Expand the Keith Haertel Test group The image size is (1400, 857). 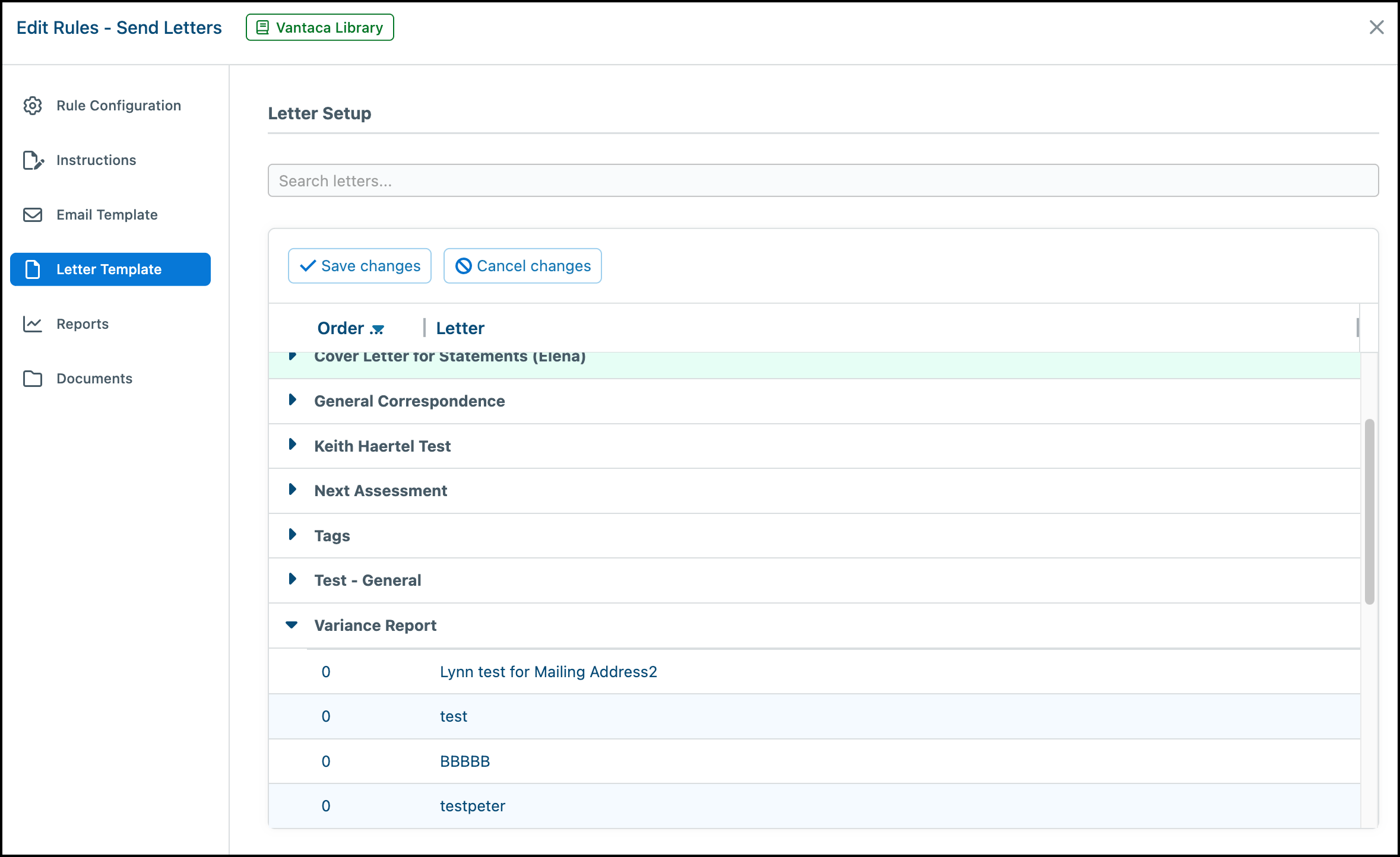[292, 445]
